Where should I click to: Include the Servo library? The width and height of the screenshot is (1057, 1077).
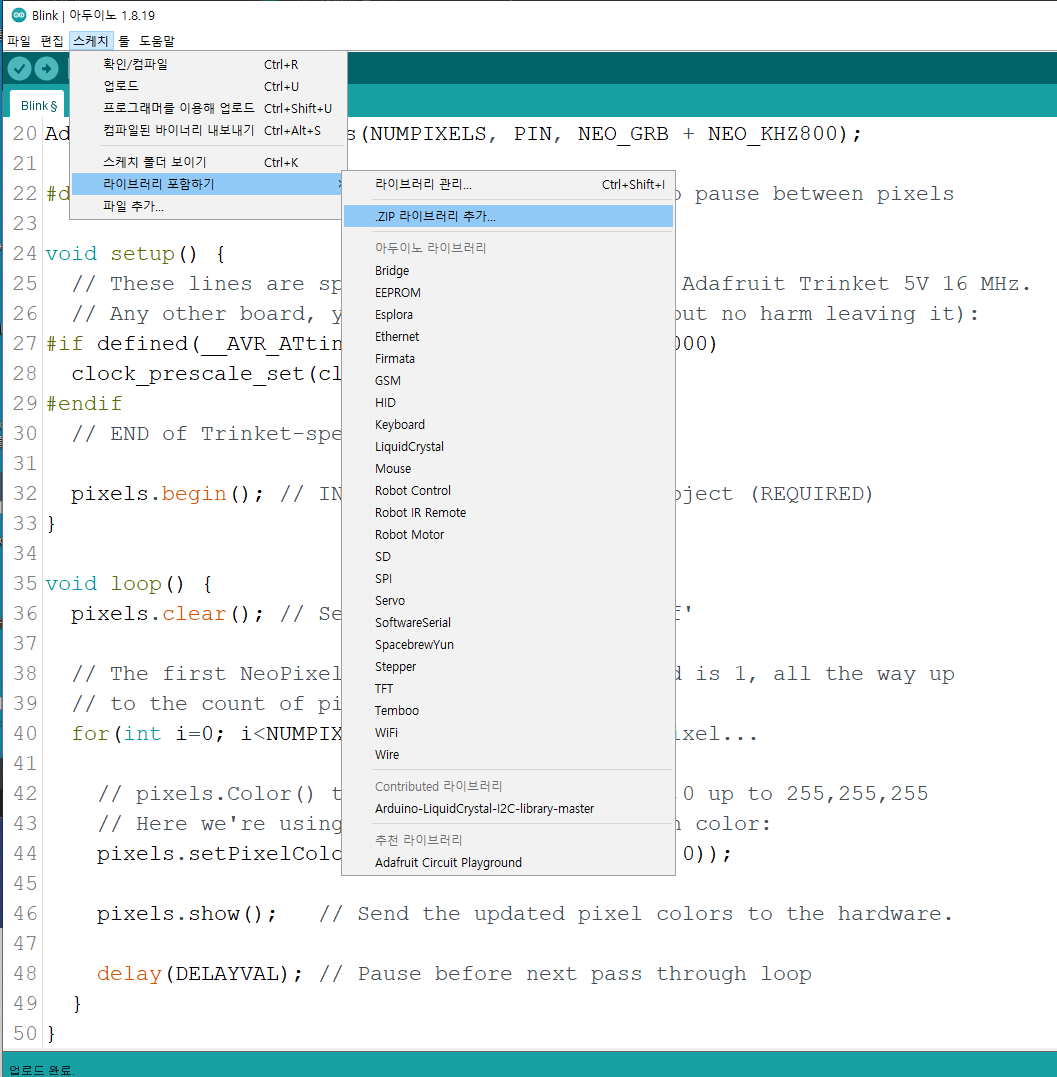(x=508, y=600)
